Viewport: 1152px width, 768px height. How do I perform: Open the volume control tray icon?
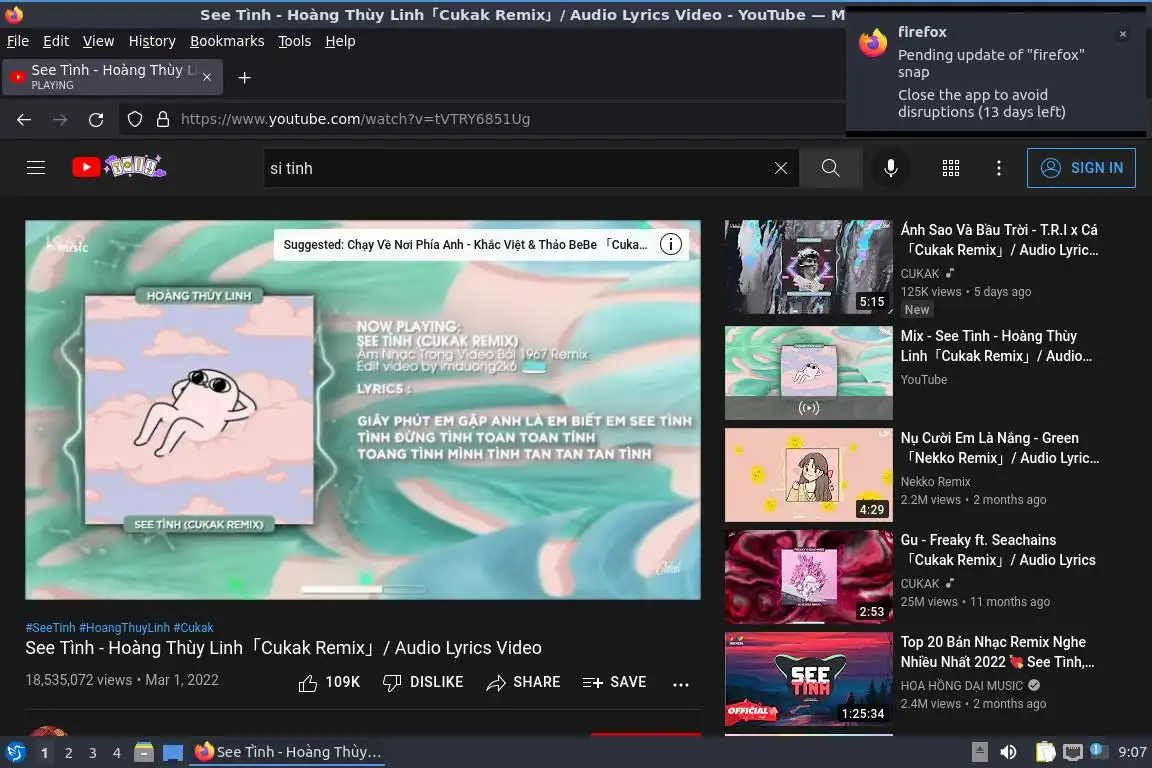(x=1008, y=752)
